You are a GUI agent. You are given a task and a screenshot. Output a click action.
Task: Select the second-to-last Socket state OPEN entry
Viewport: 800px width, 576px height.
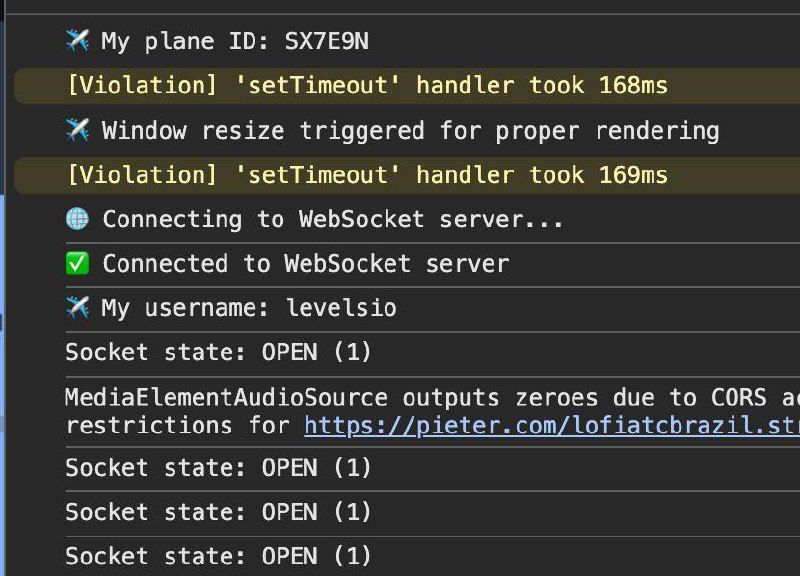218,512
